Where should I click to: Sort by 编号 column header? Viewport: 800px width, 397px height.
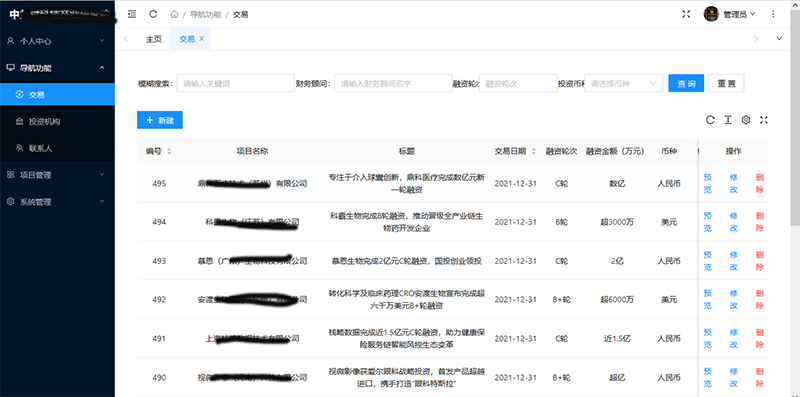159,151
